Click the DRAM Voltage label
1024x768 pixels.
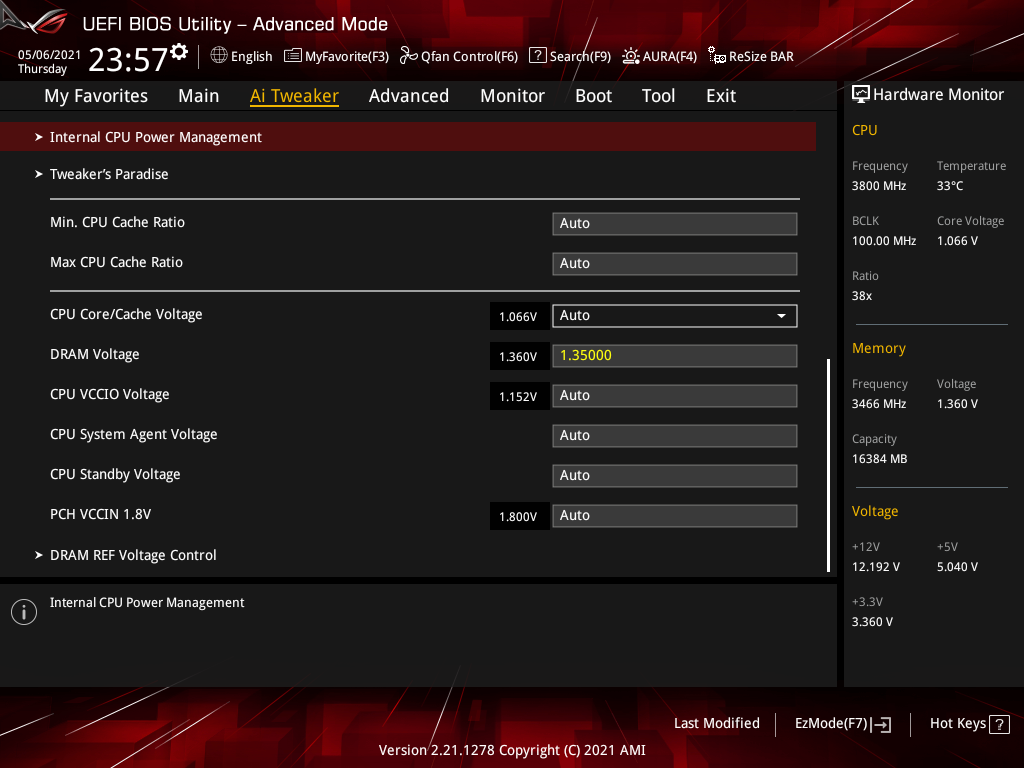pos(95,355)
